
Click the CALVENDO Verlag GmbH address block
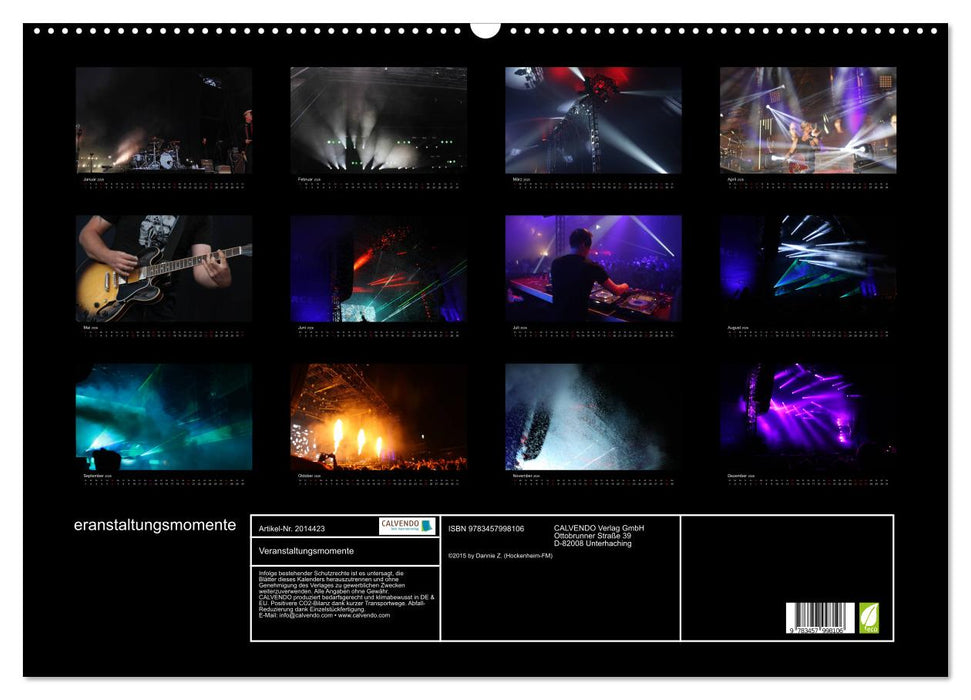click(599, 535)
